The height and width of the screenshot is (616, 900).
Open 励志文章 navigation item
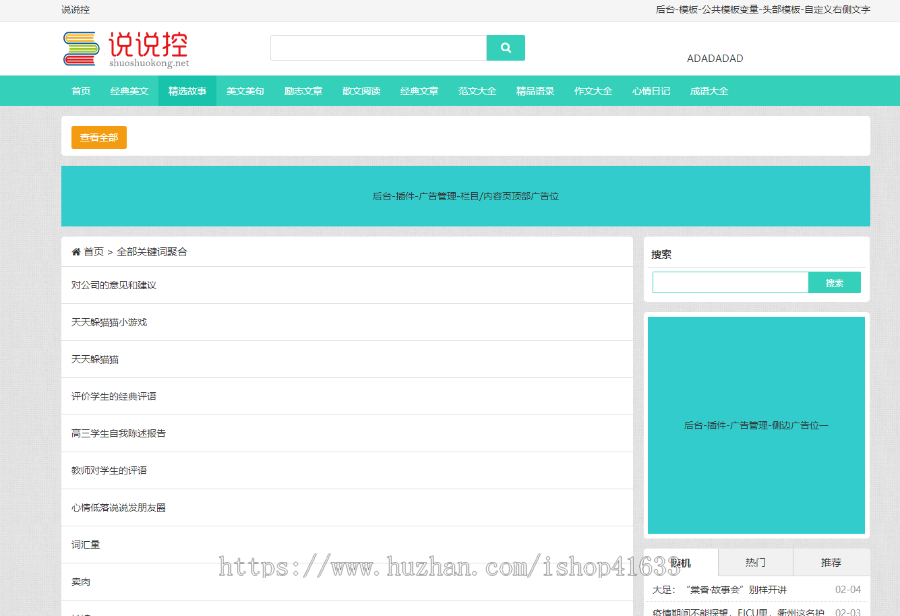point(303,91)
